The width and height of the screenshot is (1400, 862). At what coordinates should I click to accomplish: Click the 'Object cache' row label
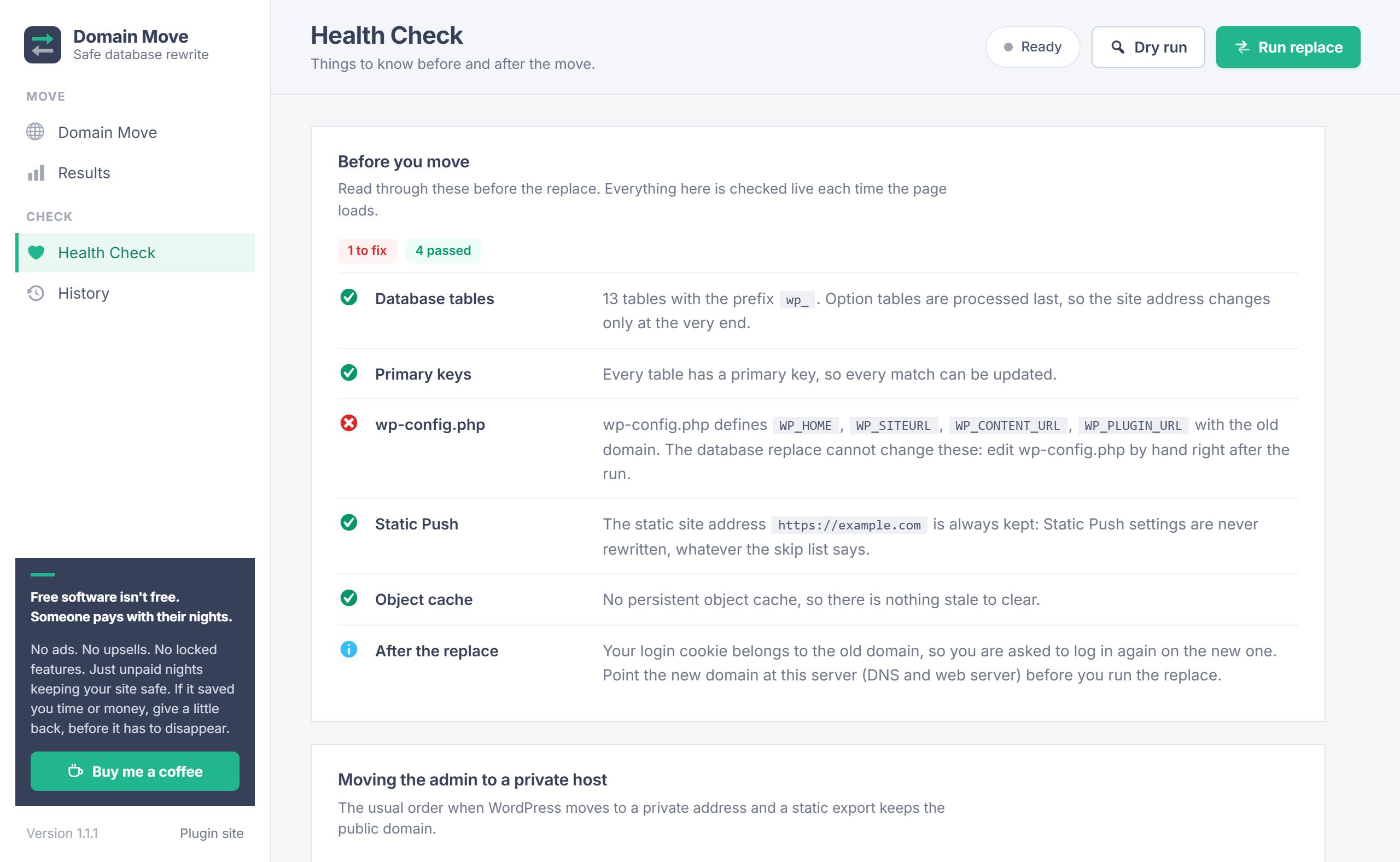tap(424, 599)
